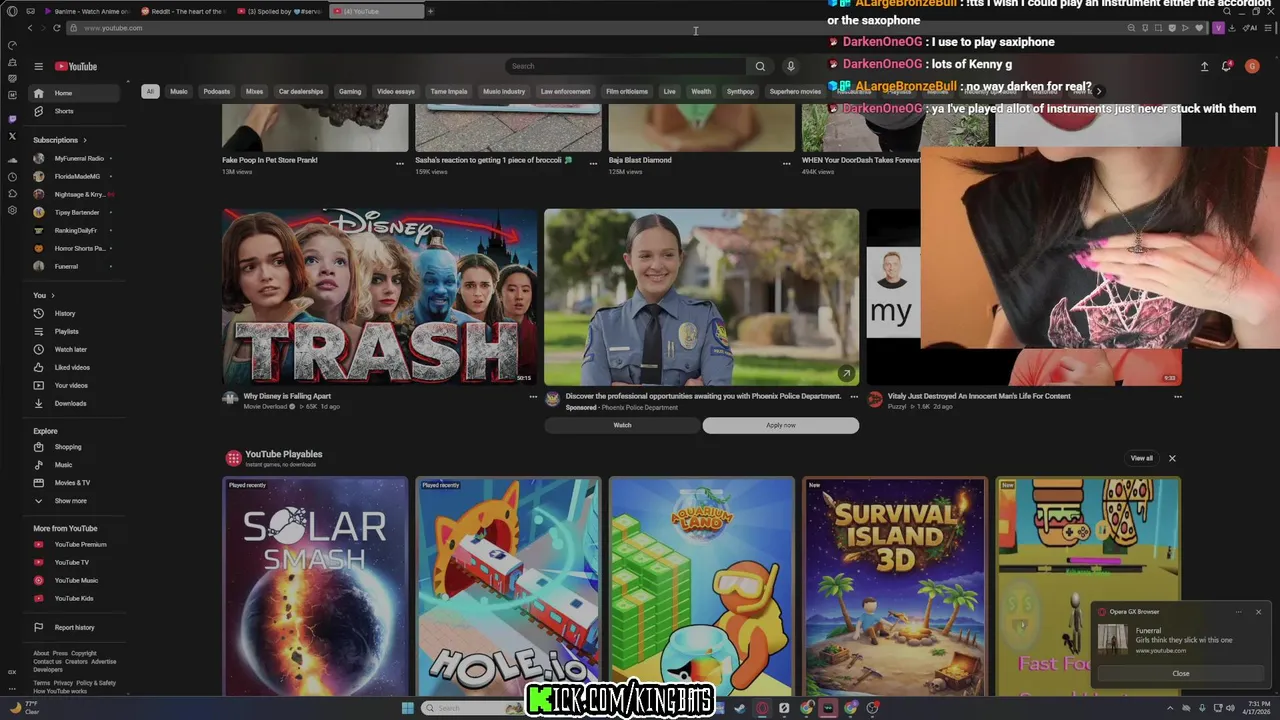Select the Car dealerships chip
1280x720 pixels.
point(301,91)
